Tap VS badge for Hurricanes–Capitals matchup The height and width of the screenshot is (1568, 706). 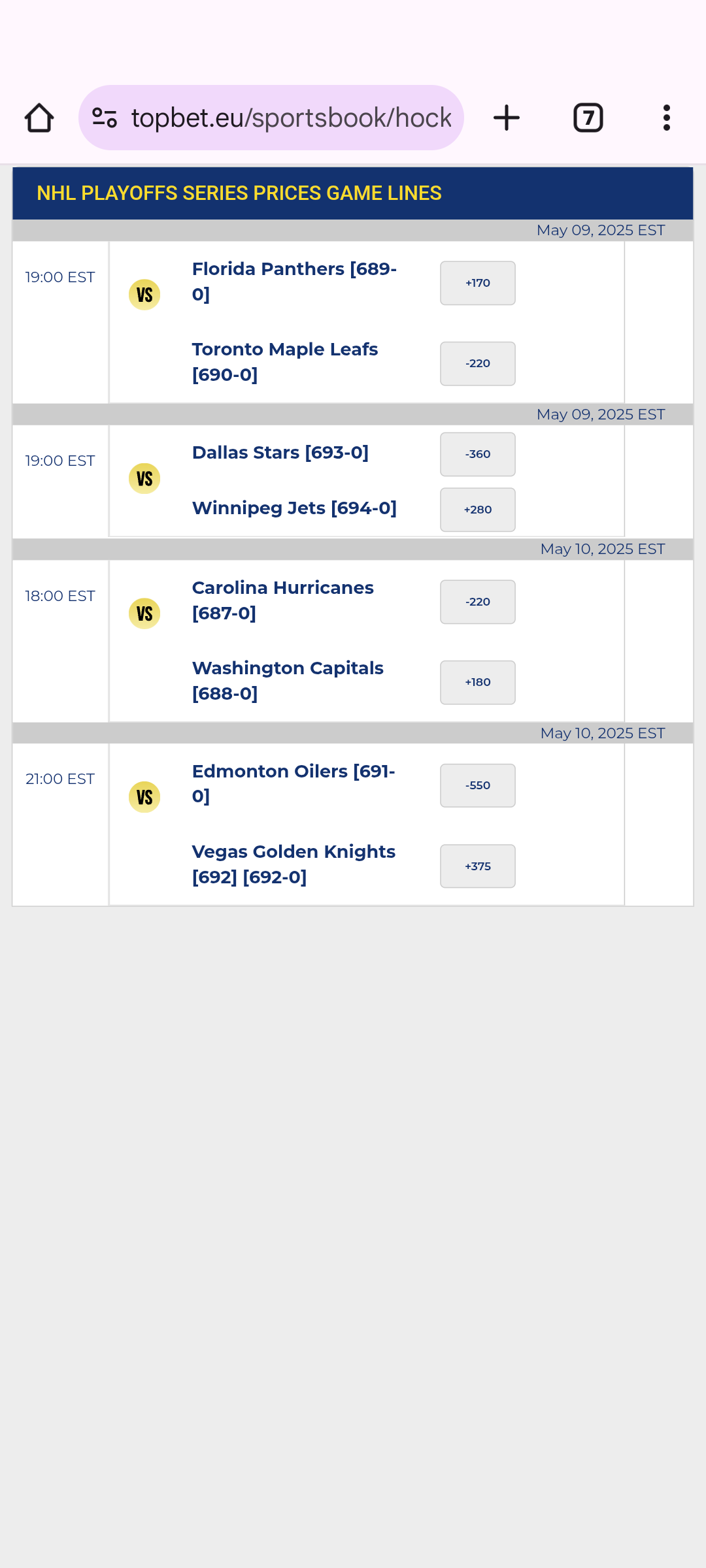[x=144, y=613]
